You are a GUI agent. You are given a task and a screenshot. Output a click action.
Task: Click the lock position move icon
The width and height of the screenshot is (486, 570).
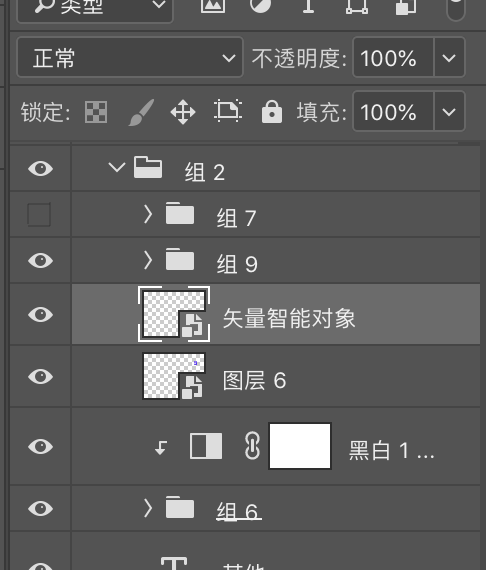183,112
